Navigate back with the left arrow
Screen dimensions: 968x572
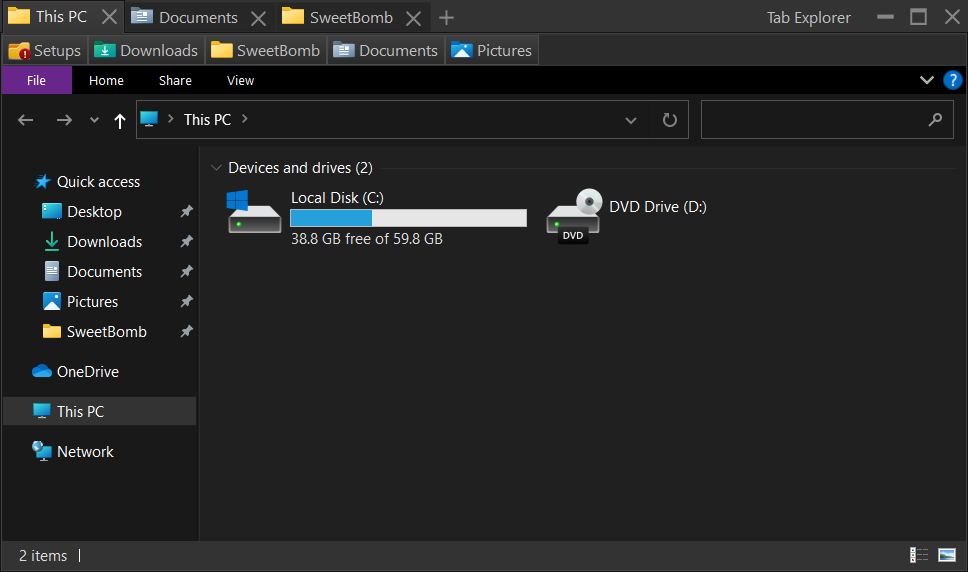tap(26, 120)
